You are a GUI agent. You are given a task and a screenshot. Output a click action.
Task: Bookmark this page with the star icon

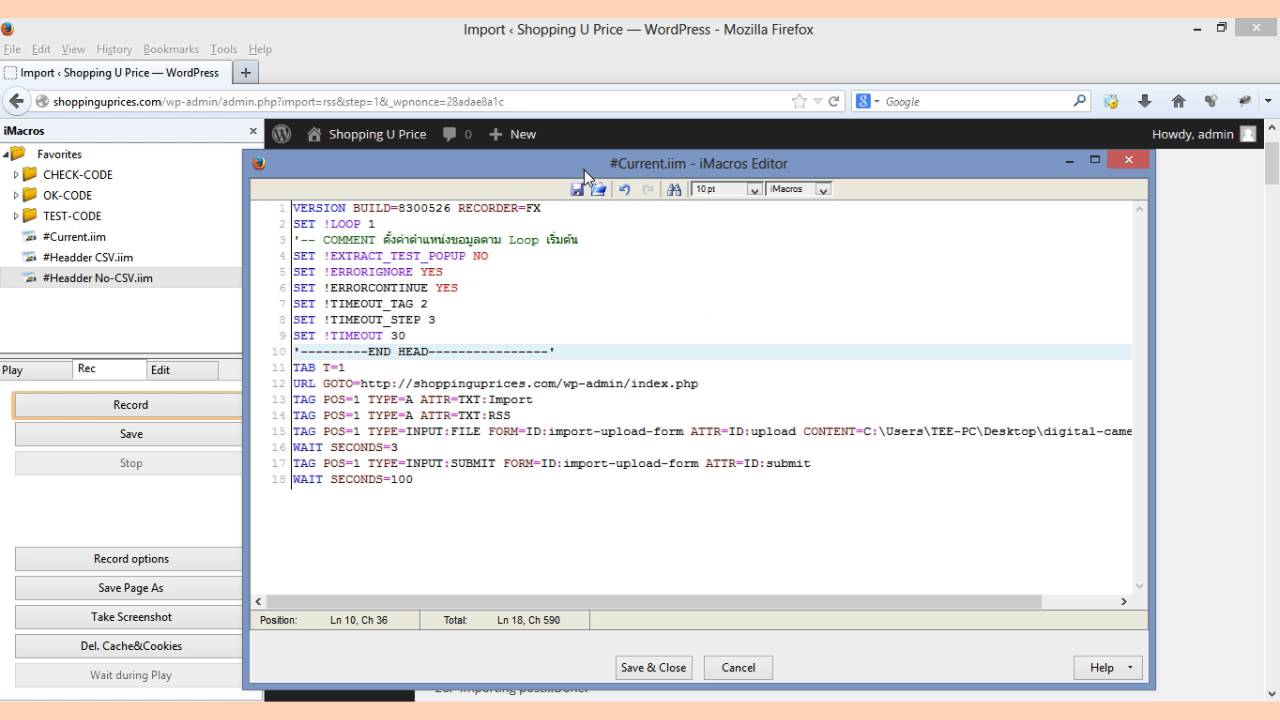coord(799,101)
